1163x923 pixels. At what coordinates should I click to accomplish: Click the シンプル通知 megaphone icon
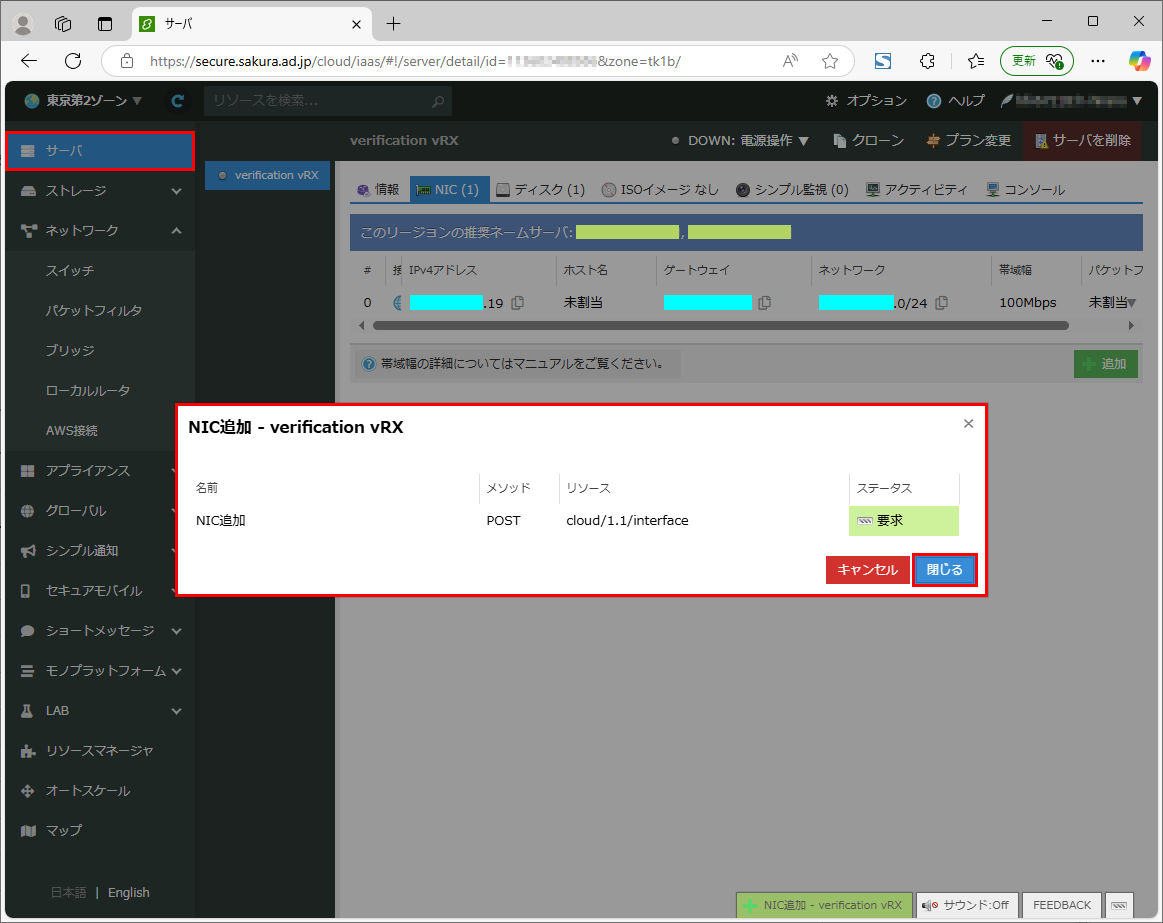click(27, 551)
